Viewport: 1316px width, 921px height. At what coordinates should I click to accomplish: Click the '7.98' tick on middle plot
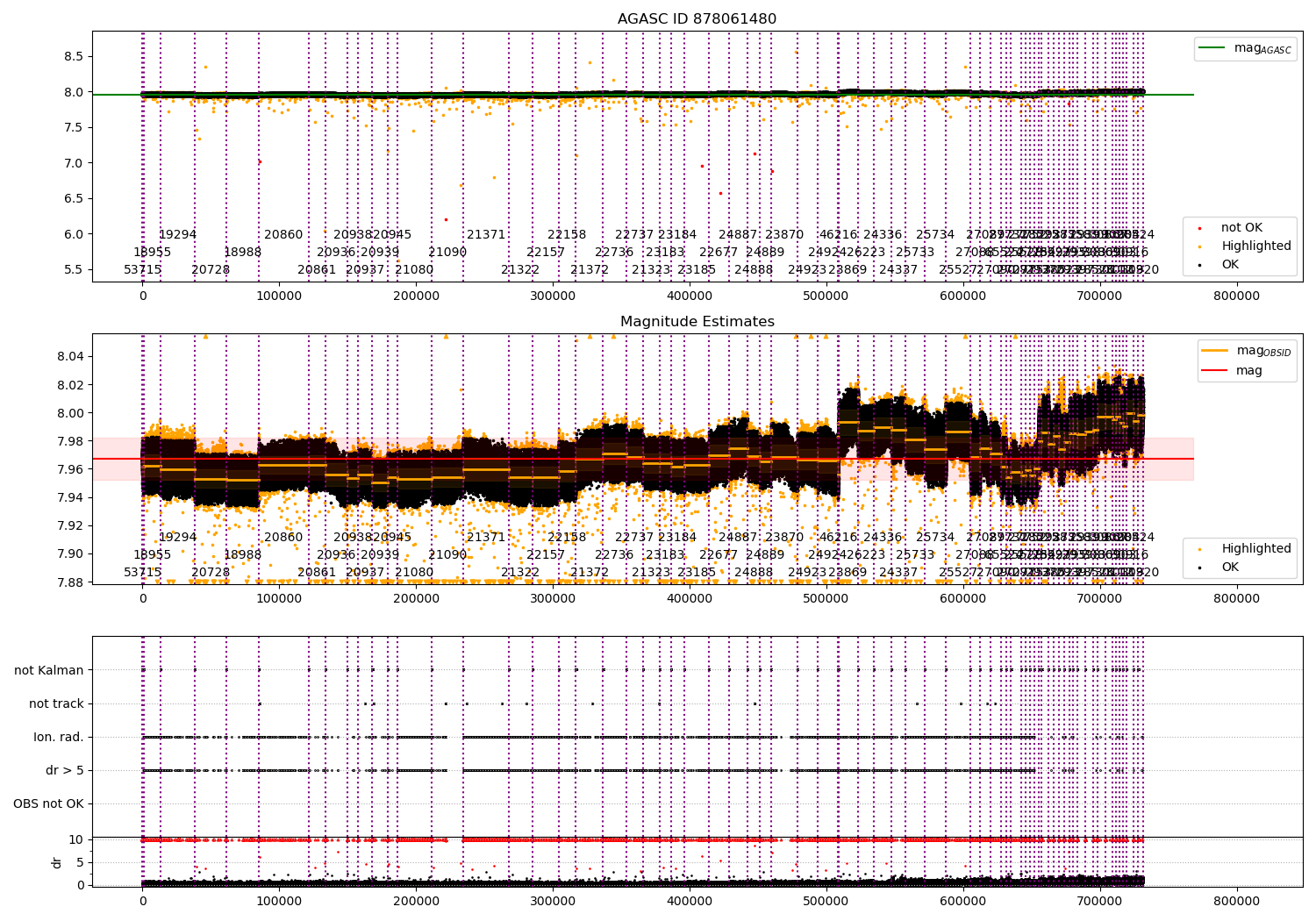pyautogui.click(x=70, y=441)
